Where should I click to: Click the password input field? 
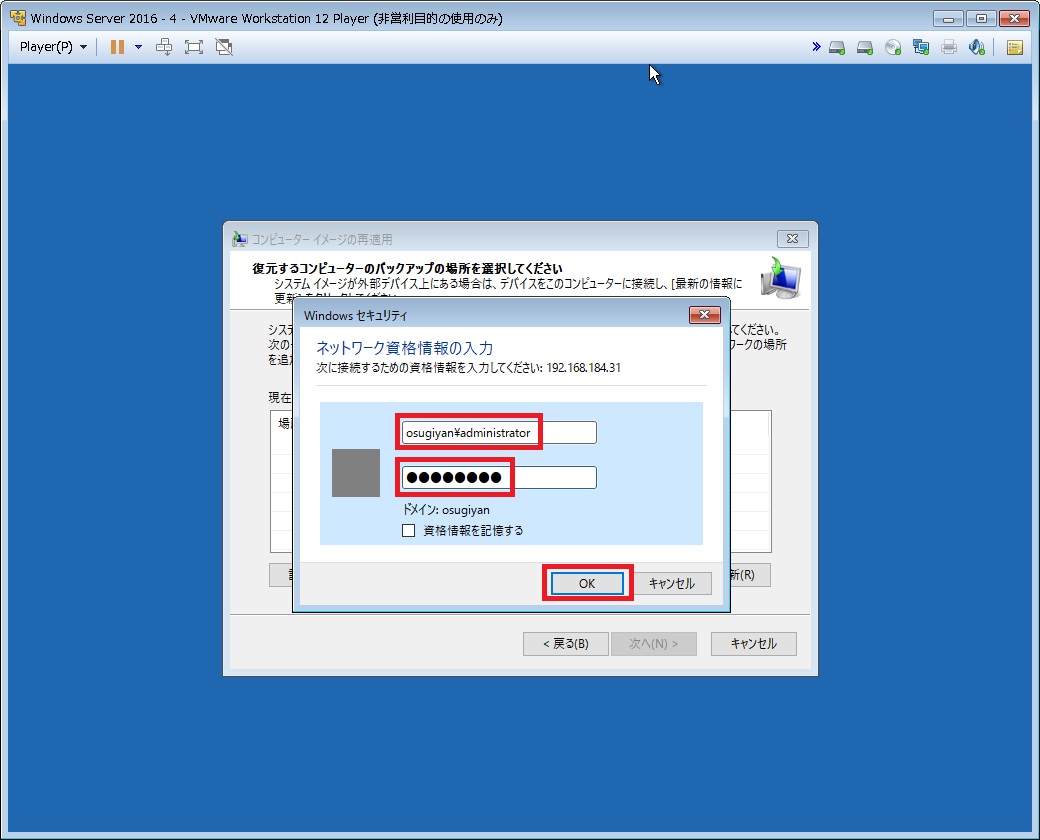point(499,478)
